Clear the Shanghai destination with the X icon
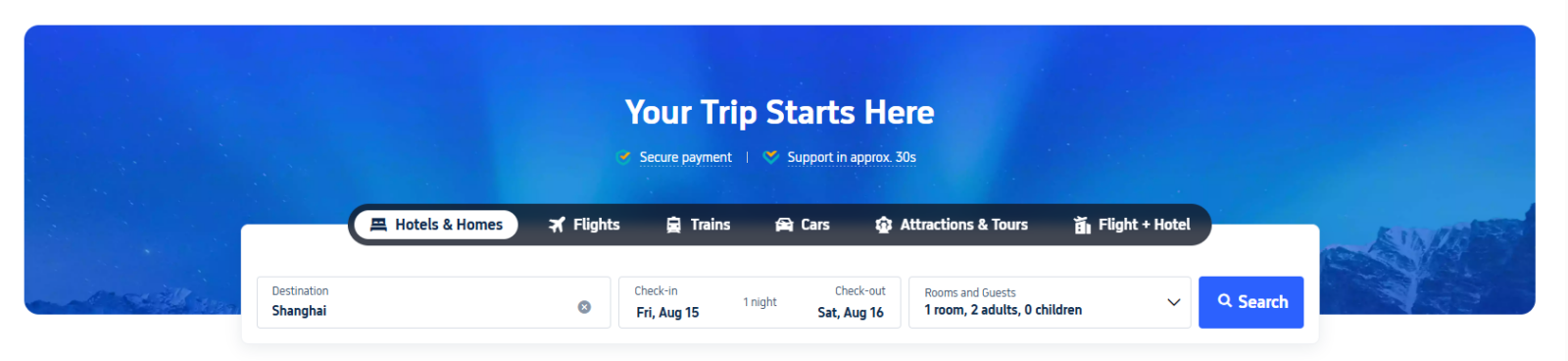Screen dimensions: 1568x361 coord(584,307)
